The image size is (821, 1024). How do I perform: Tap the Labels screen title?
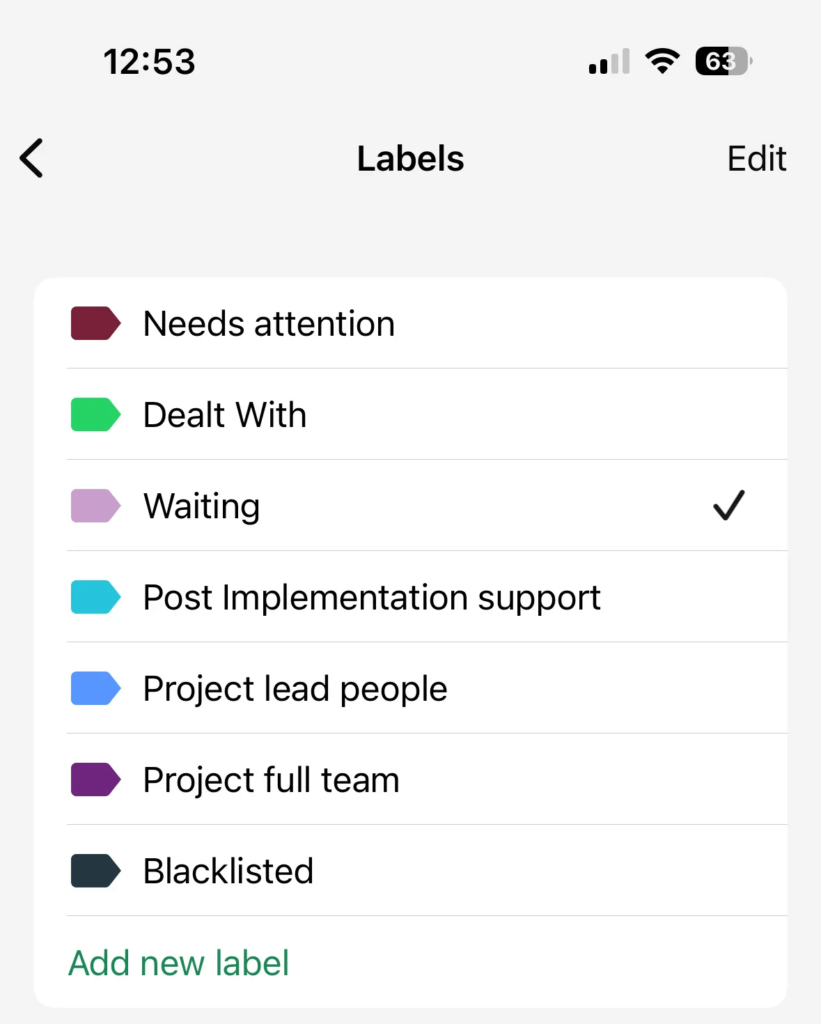(x=410, y=158)
